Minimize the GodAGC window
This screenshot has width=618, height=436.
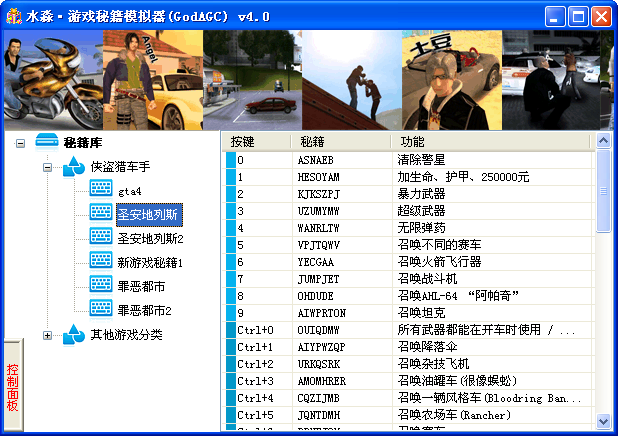555,17
